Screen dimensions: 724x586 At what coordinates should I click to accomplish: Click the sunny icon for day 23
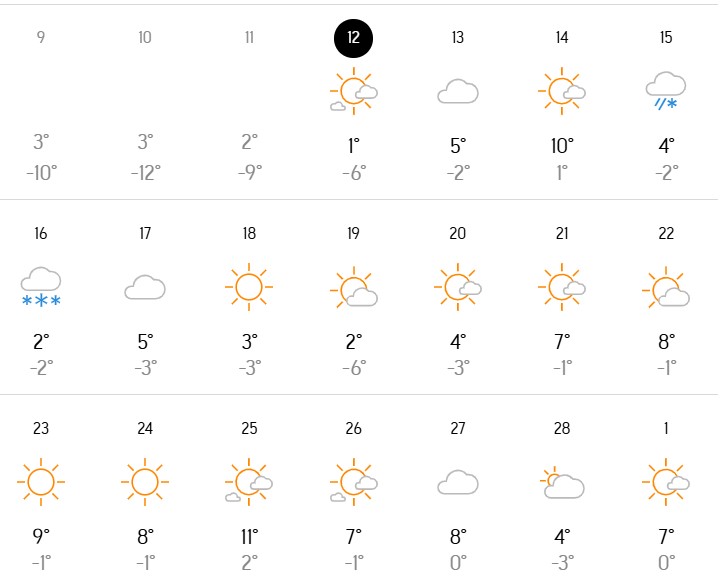[41, 483]
